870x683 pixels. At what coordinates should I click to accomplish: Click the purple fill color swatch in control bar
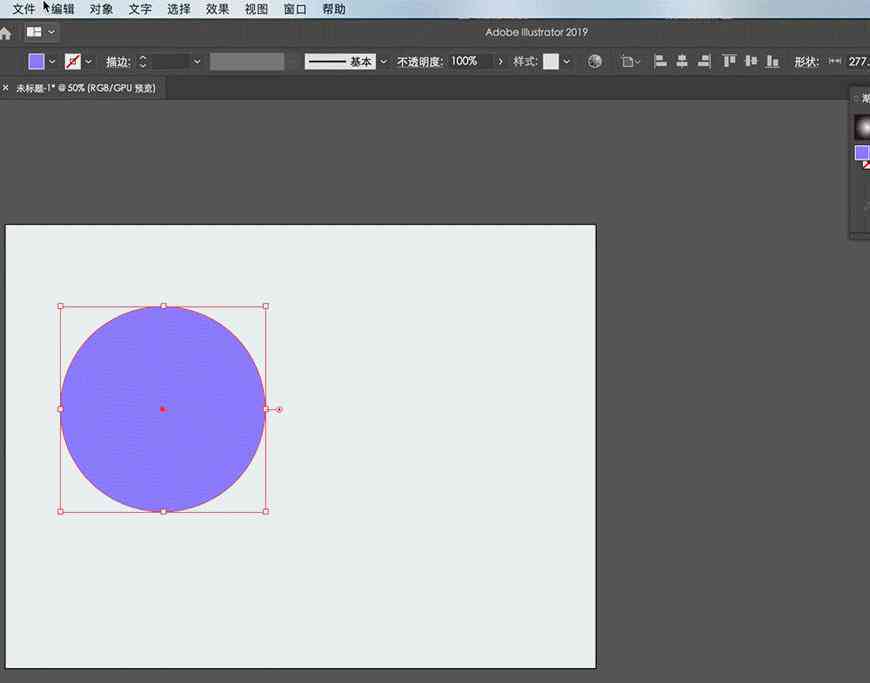pyautogui.click(x=37, y=61)
